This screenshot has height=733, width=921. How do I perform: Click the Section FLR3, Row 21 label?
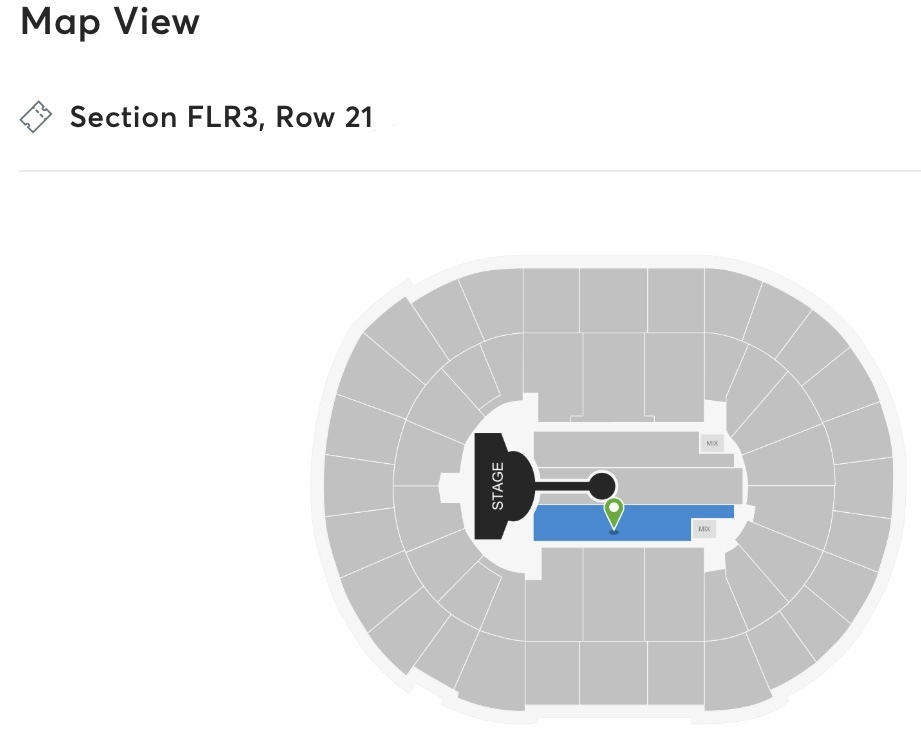click(220, 117)
